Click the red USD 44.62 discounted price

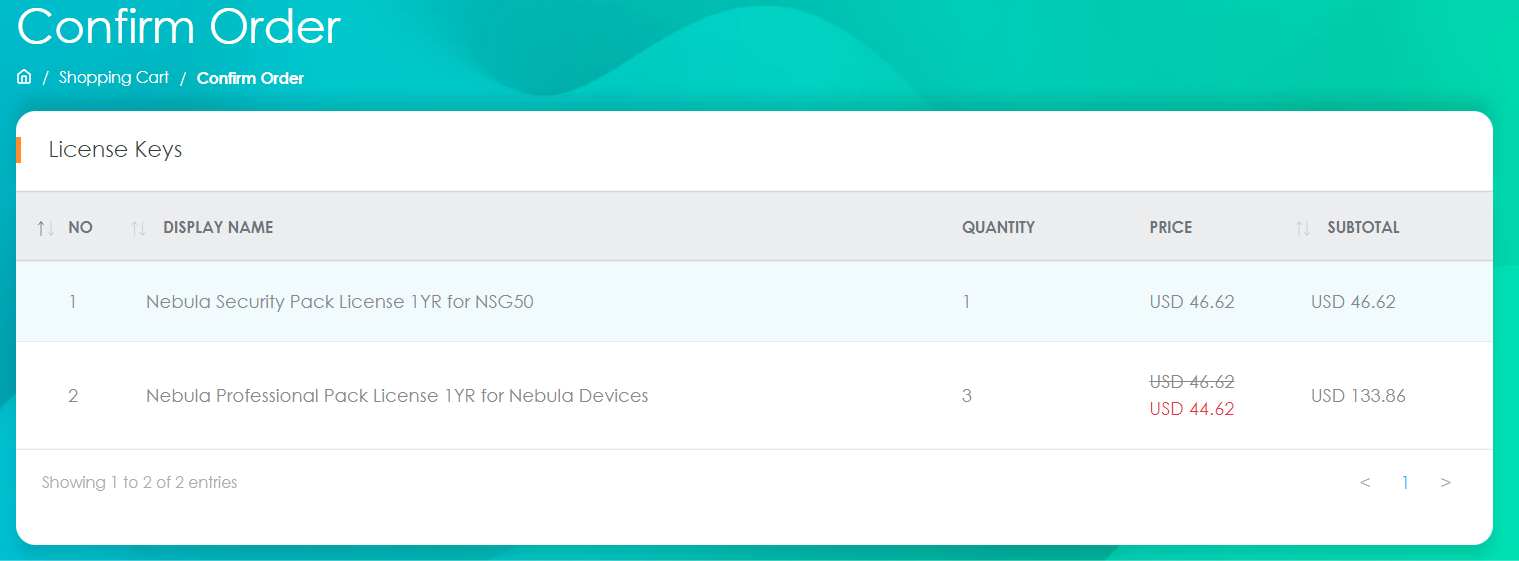click(1192, 408)
